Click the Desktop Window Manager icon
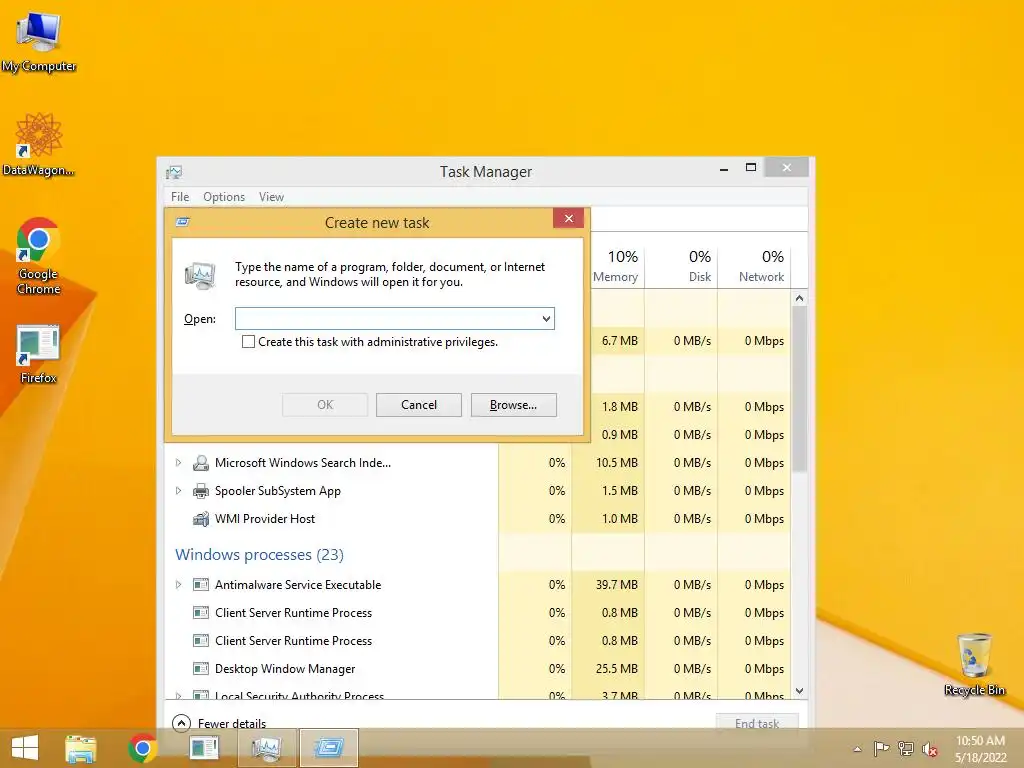Viewport: 1024px width, 768px height. point(200,669)
